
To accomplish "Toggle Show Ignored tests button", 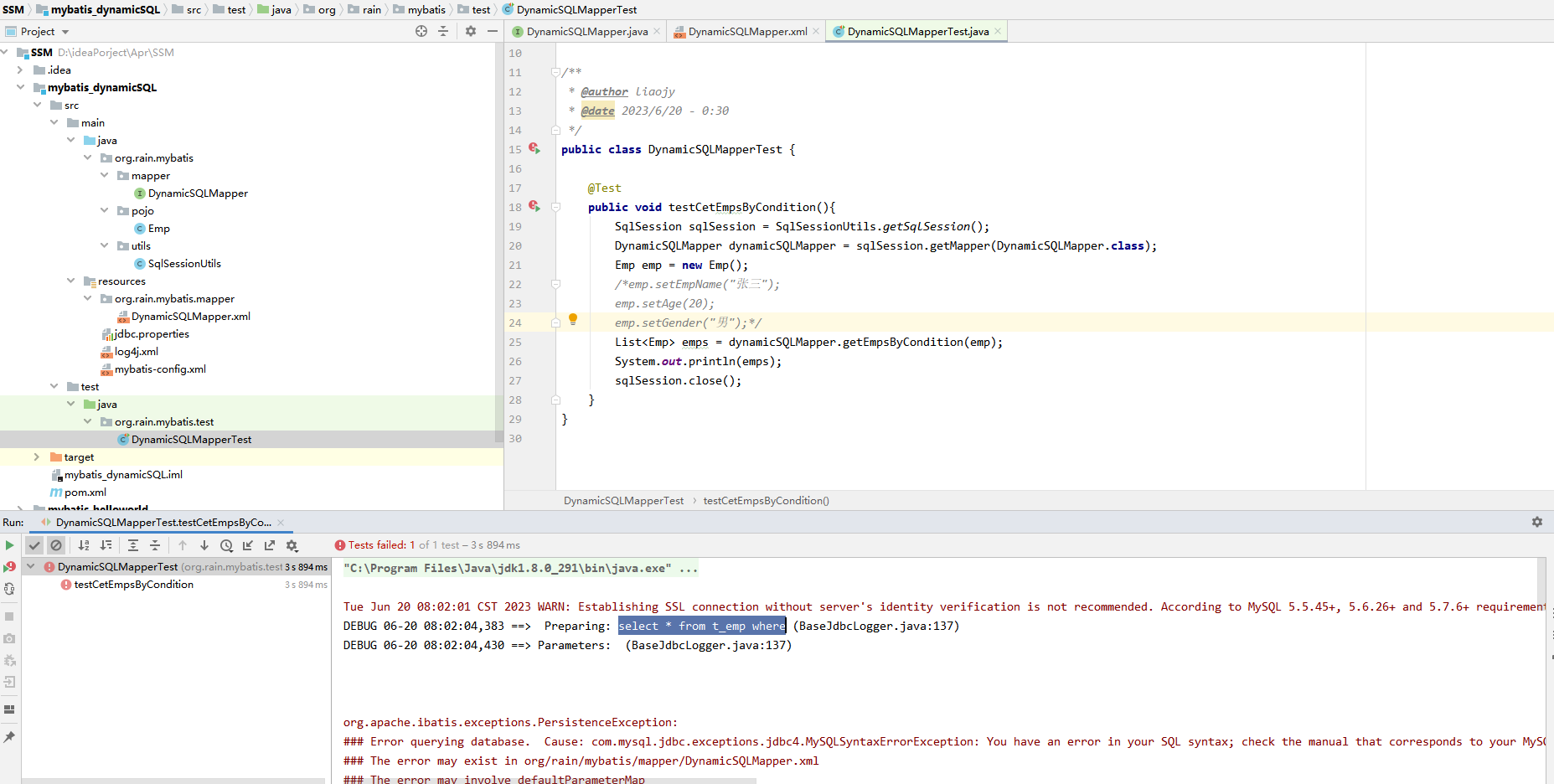I will 56,545.
